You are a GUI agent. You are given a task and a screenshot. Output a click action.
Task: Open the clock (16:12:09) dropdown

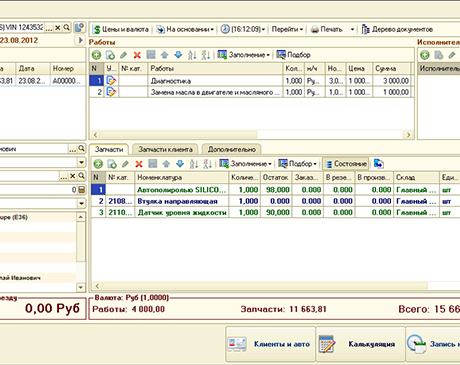tap(243, 29)
